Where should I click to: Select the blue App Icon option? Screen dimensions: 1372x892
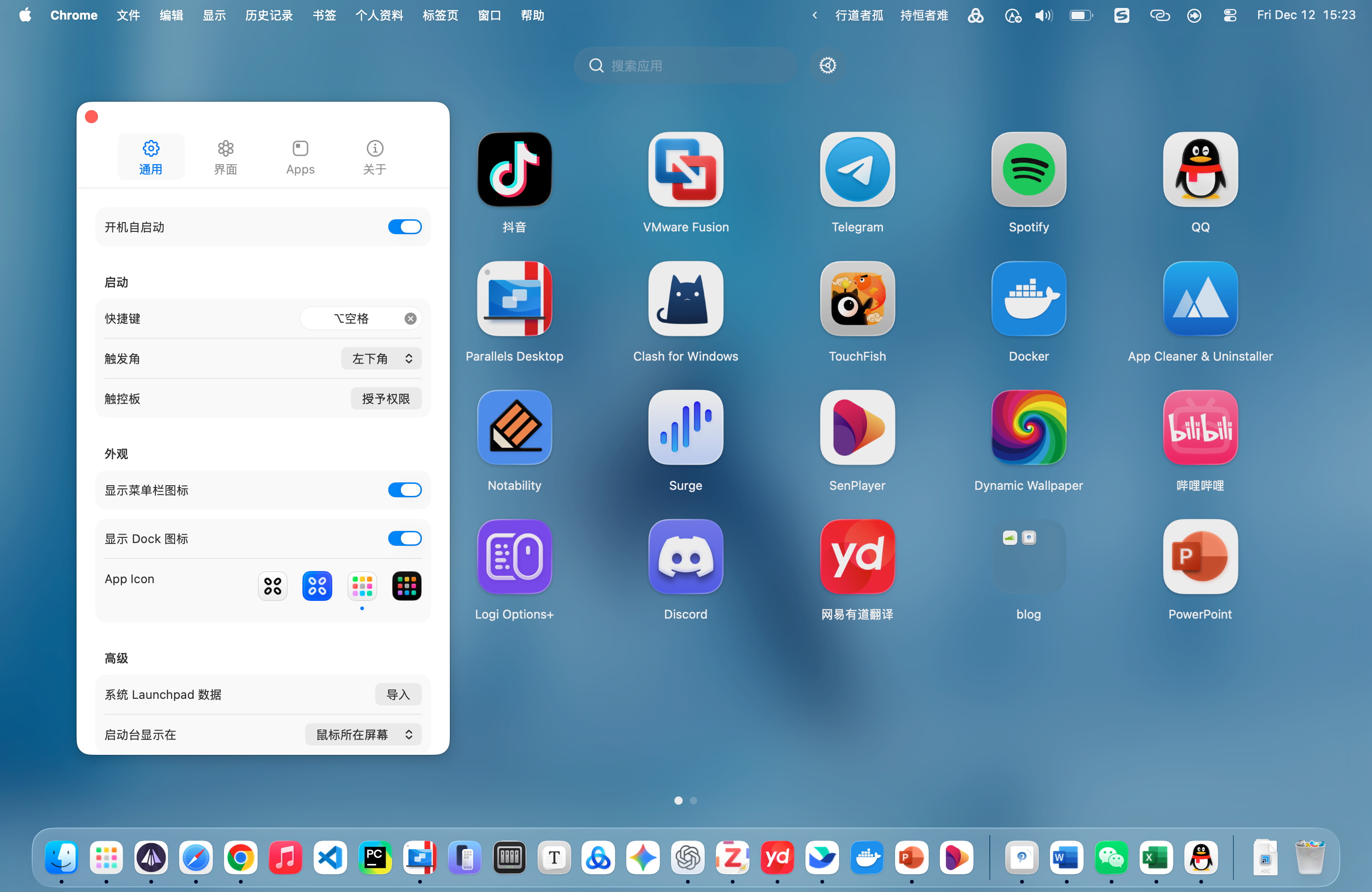[317, 586]
